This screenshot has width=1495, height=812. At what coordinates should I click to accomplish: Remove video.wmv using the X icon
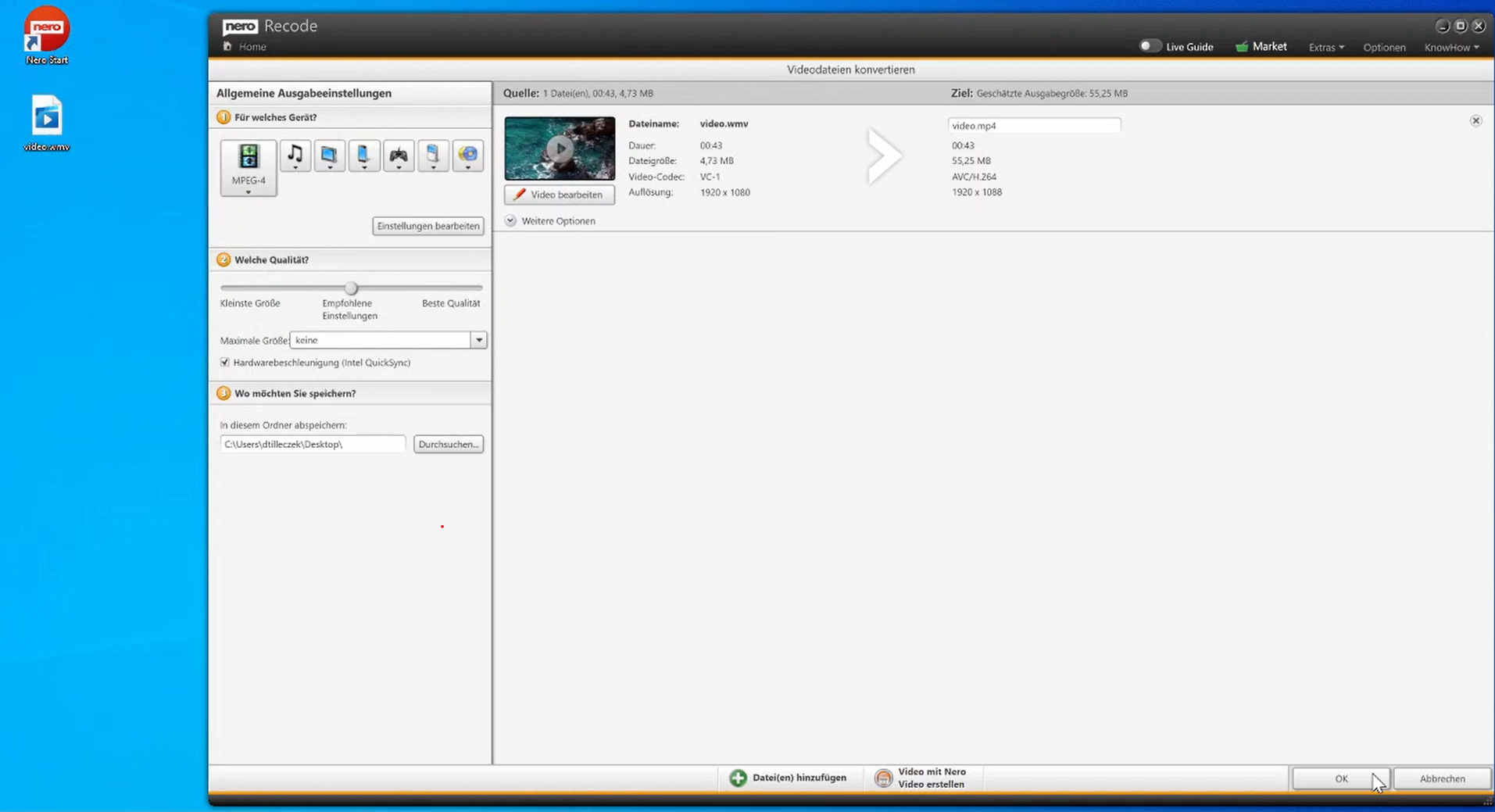click(x=1475, y=120)
